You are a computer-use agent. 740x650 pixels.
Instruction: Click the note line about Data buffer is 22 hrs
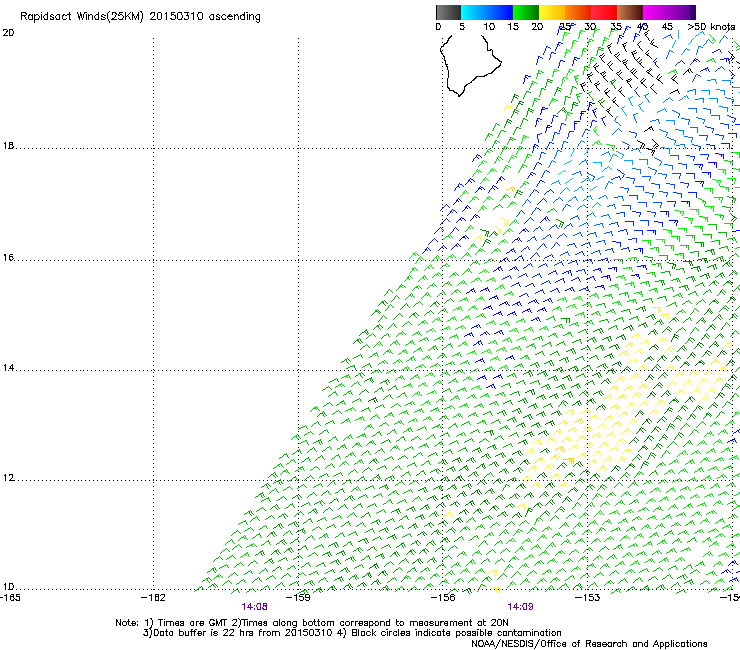point(352,633)
